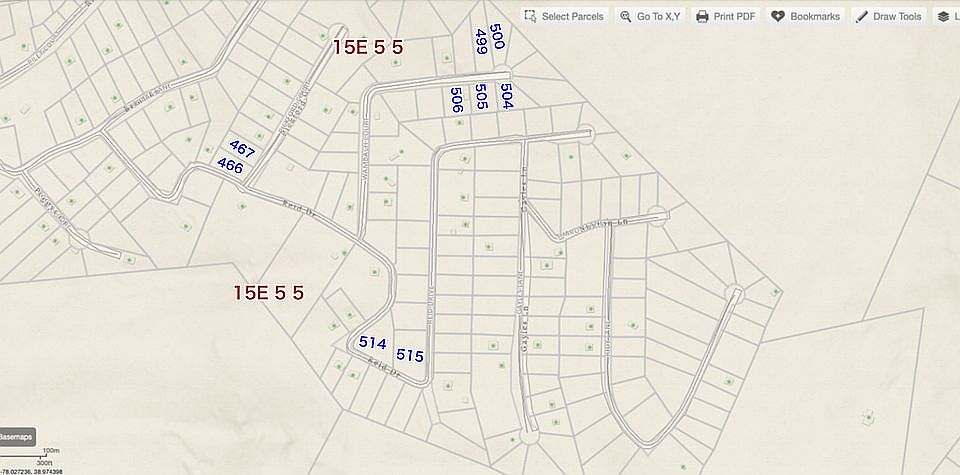Select parcel labeled 466

tap(230, 165)
